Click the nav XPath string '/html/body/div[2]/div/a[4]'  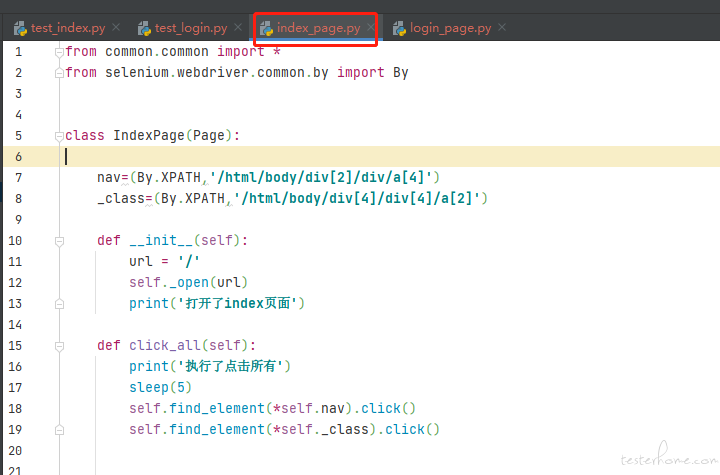pos(321,177)
